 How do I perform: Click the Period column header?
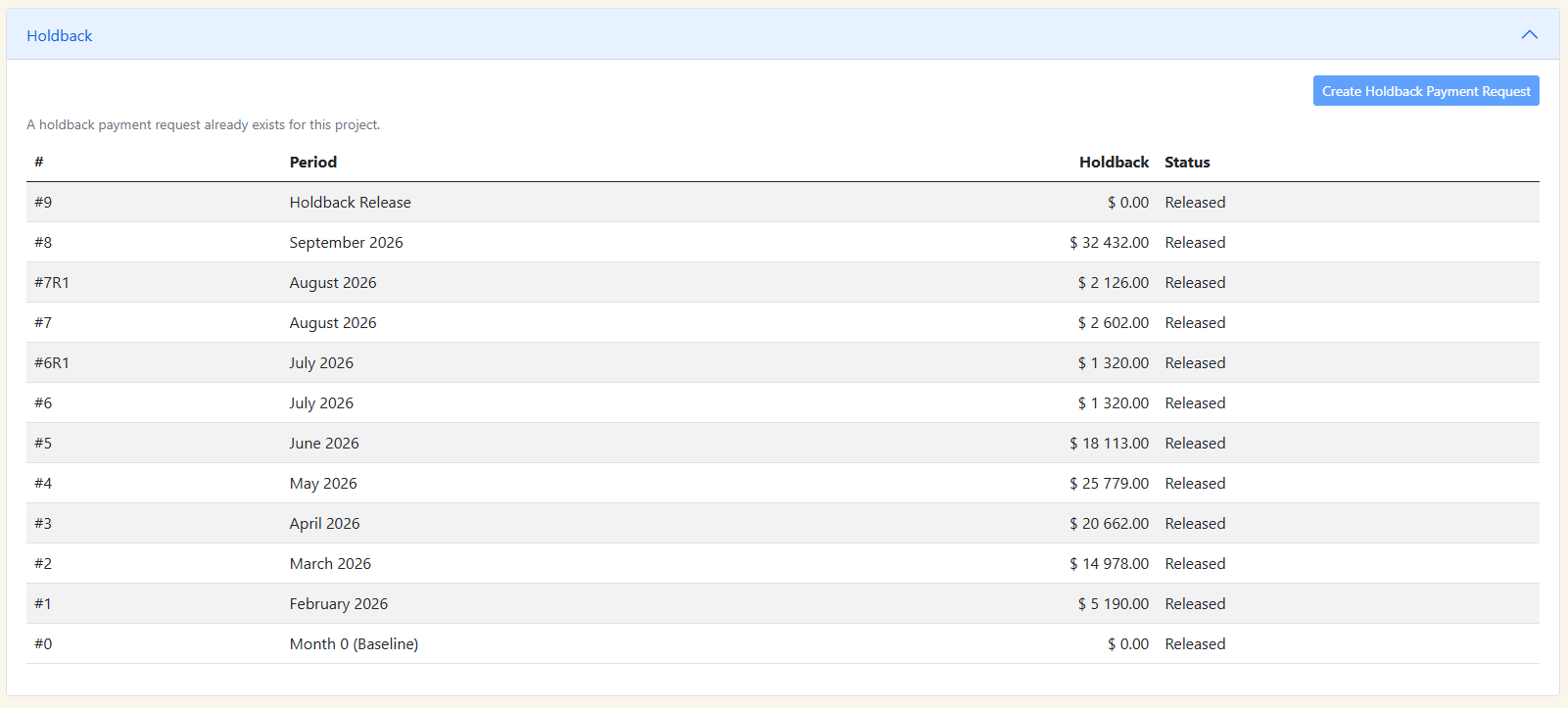pos(313,163)
